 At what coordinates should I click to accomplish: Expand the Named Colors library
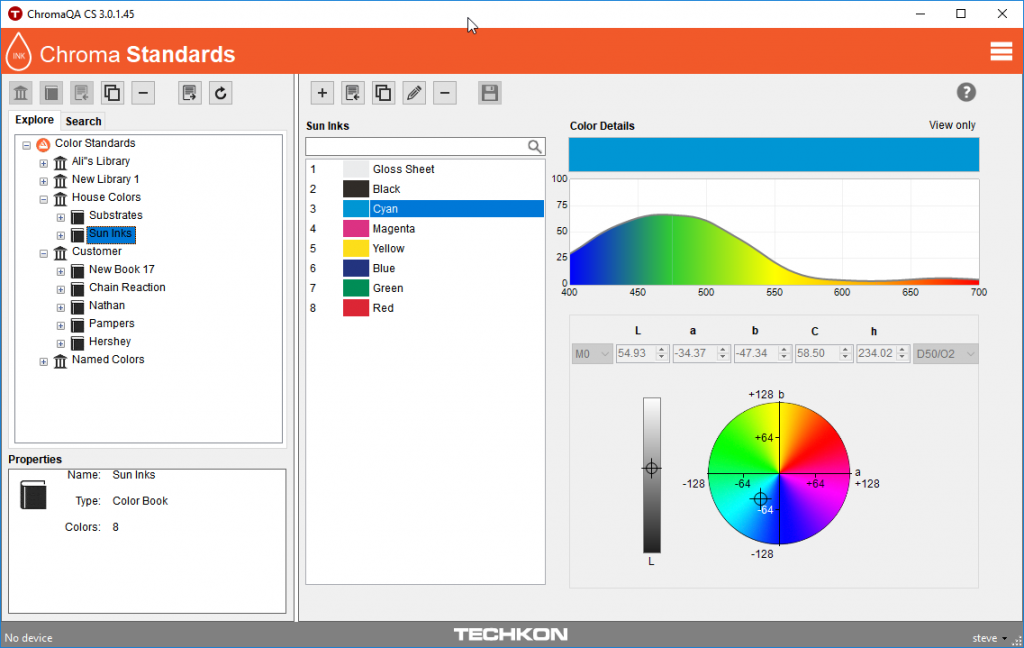click(43, 361)
